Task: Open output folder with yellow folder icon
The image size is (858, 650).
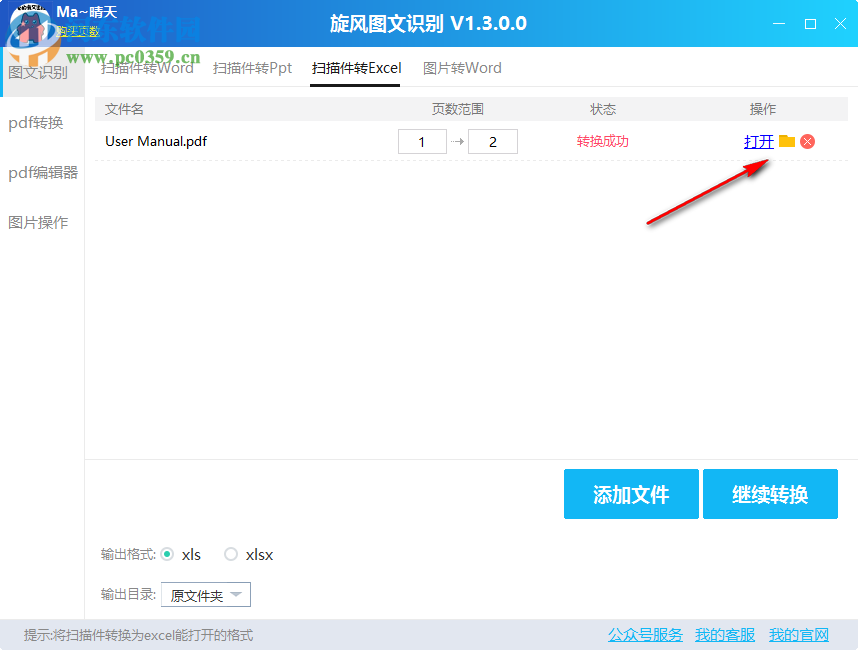Action: pyautogui.click(x=787, y=141)
